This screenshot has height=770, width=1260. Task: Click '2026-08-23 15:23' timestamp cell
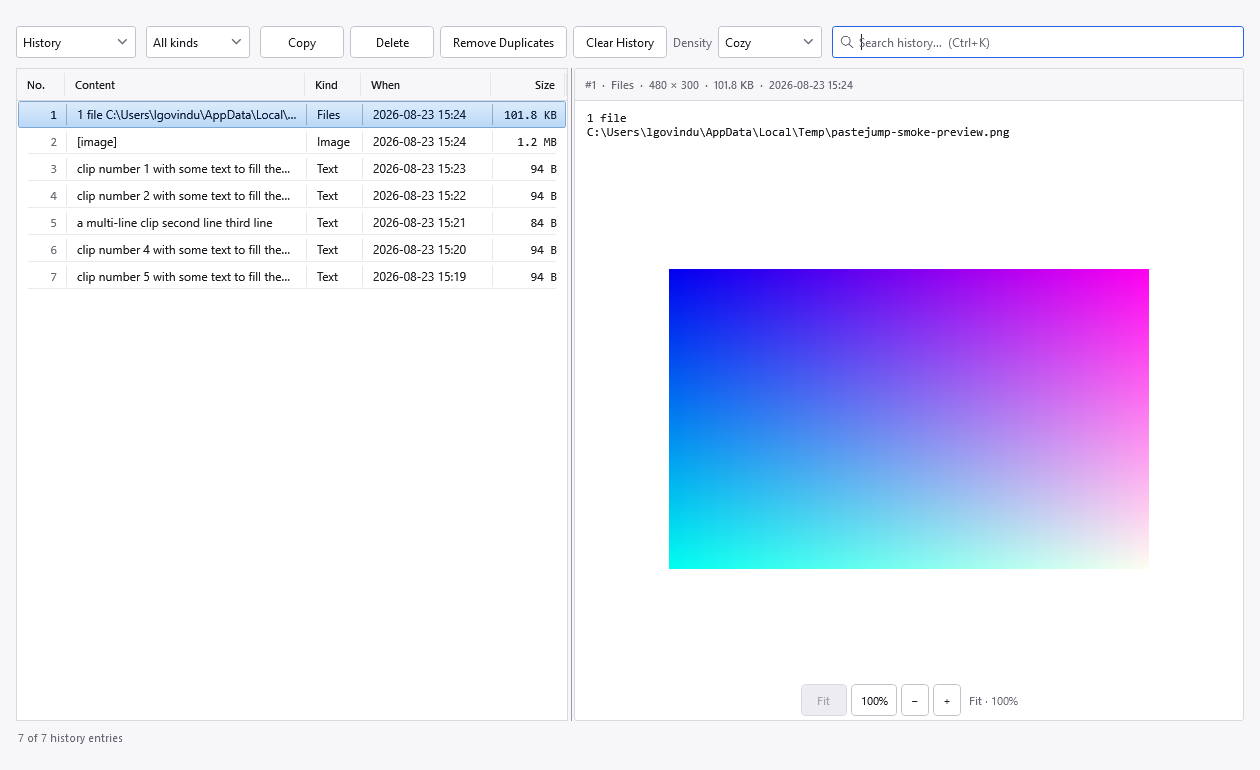point(419,169)
